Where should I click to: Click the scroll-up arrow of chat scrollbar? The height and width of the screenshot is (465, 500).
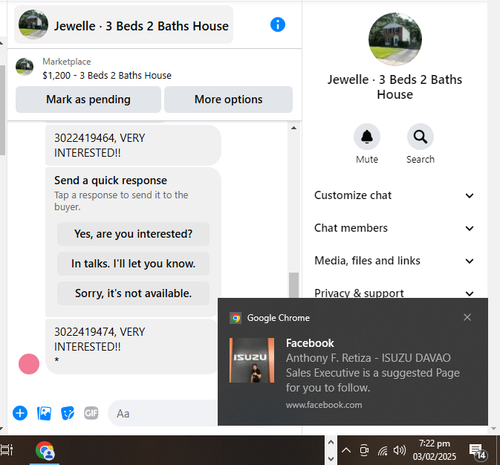294,128
